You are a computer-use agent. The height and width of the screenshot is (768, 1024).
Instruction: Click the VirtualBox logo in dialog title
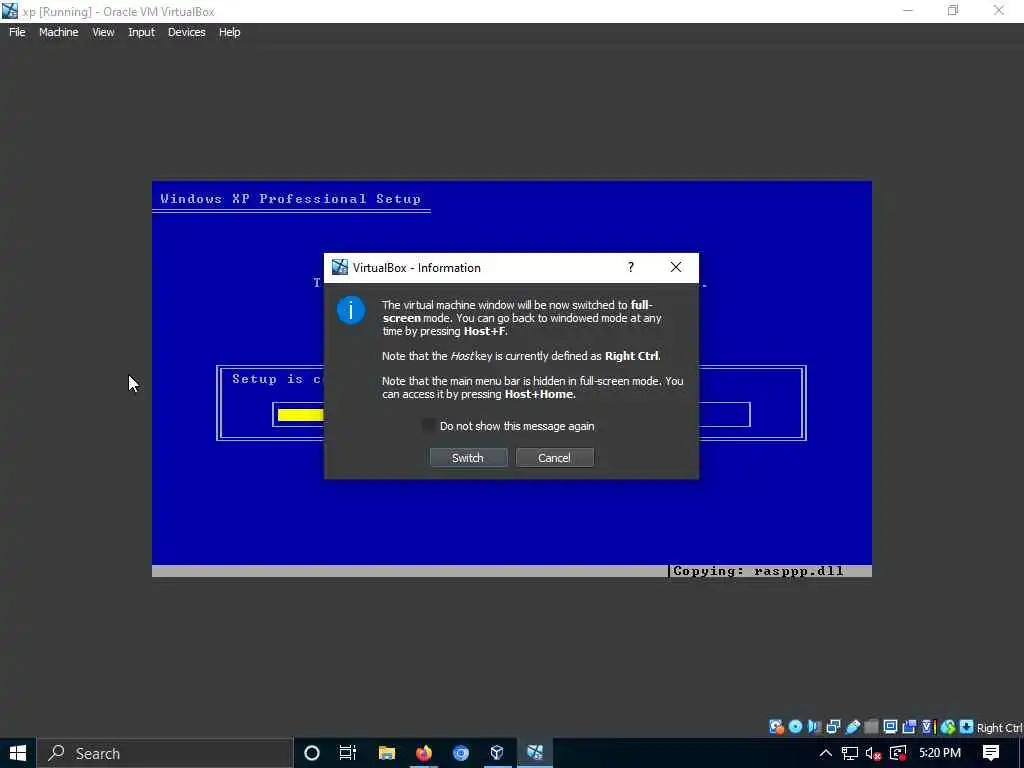point(340,267)
